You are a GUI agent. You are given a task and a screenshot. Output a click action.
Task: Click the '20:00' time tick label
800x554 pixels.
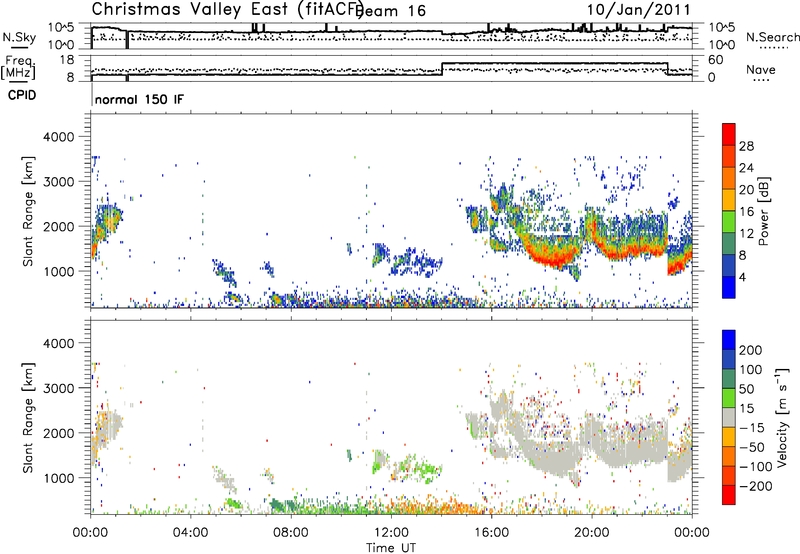[592, 533]
